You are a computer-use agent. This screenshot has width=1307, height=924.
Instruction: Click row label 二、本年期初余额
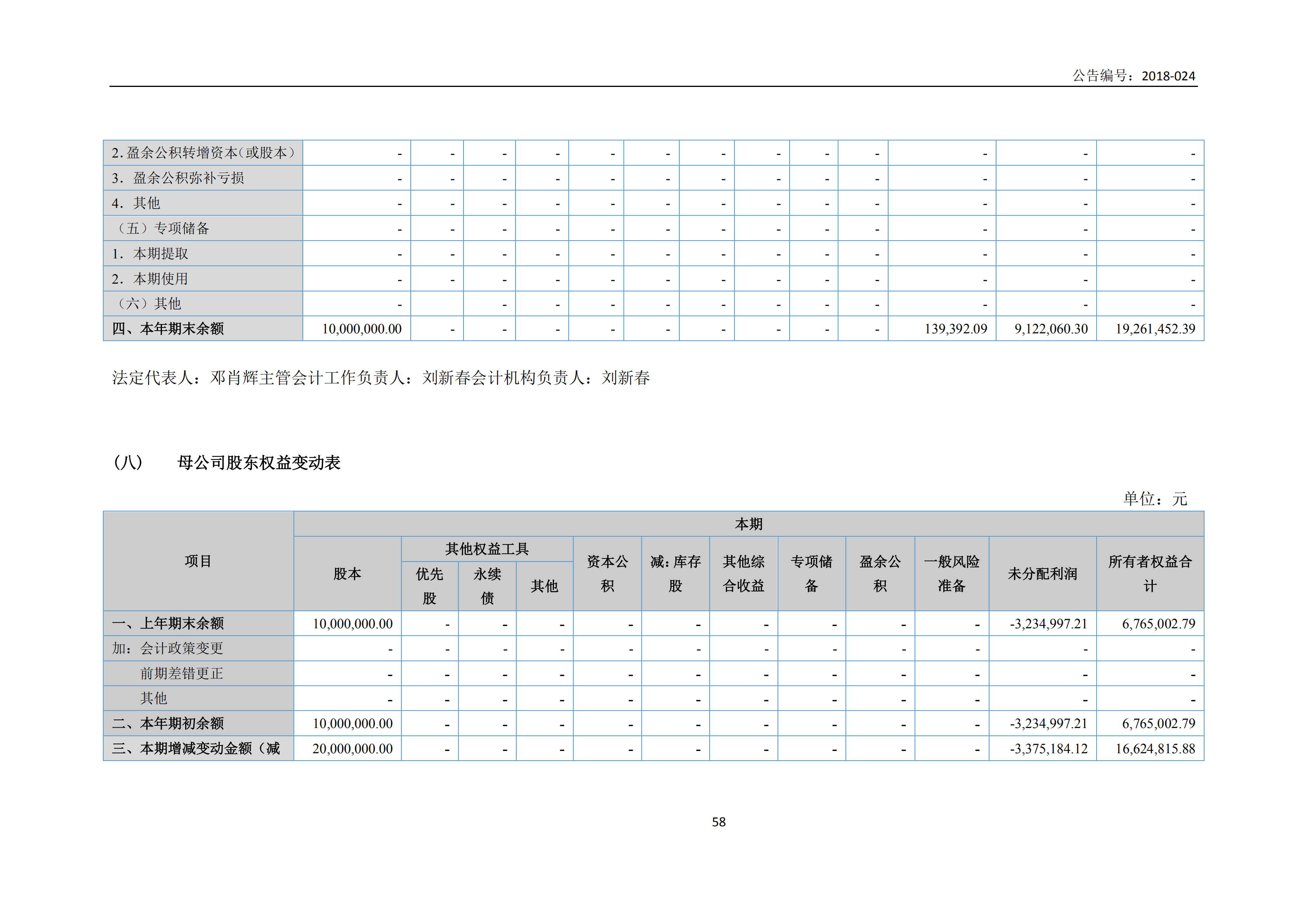pos(168,723)
